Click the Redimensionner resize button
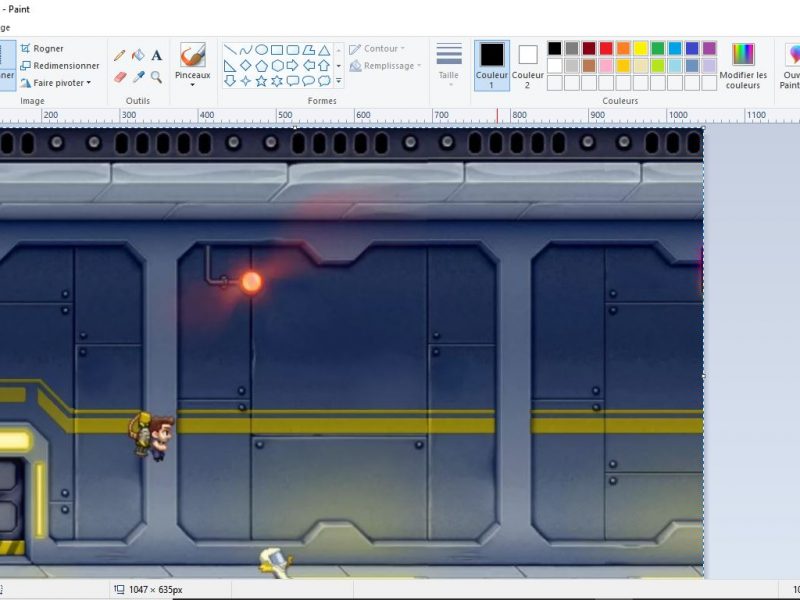The width and height of the screenshot is (800, 600). (60, 66)
